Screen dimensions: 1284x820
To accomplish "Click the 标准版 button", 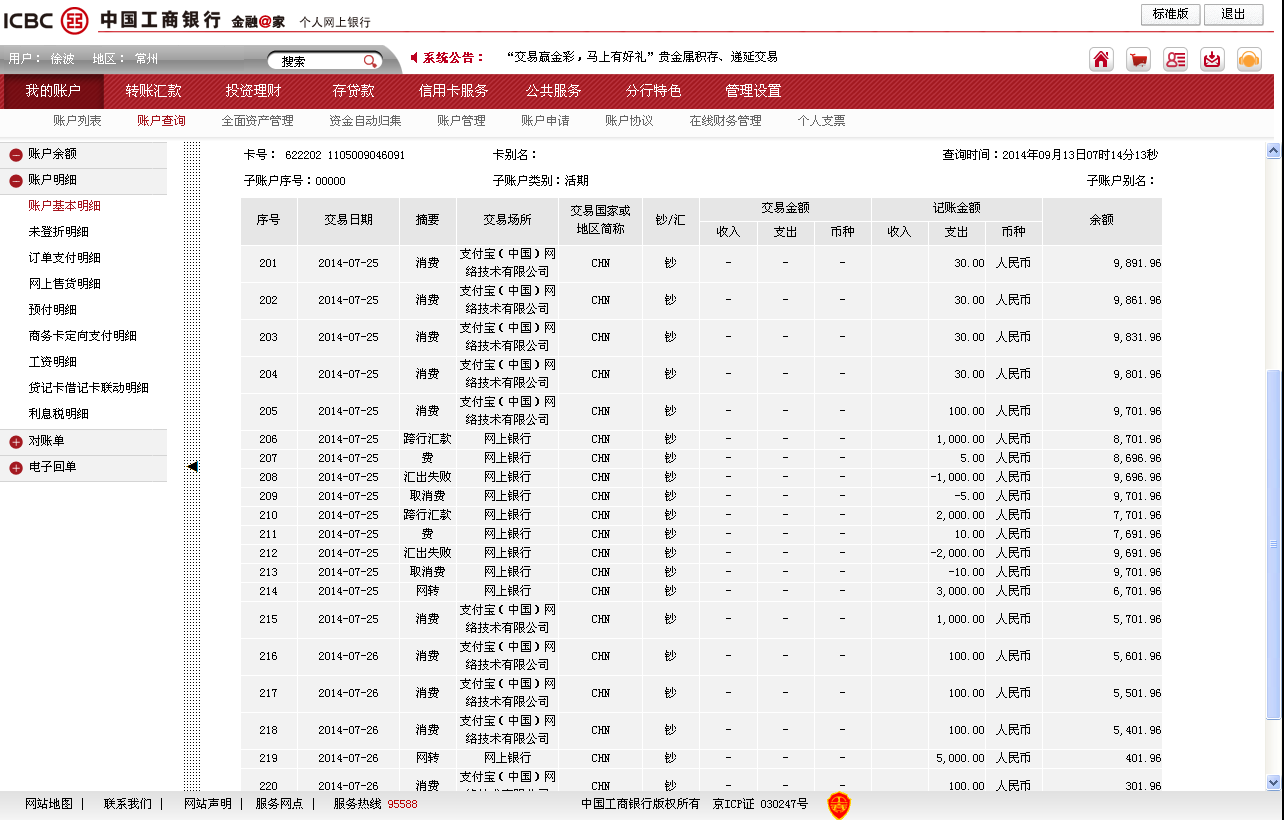I will 1170,14.
